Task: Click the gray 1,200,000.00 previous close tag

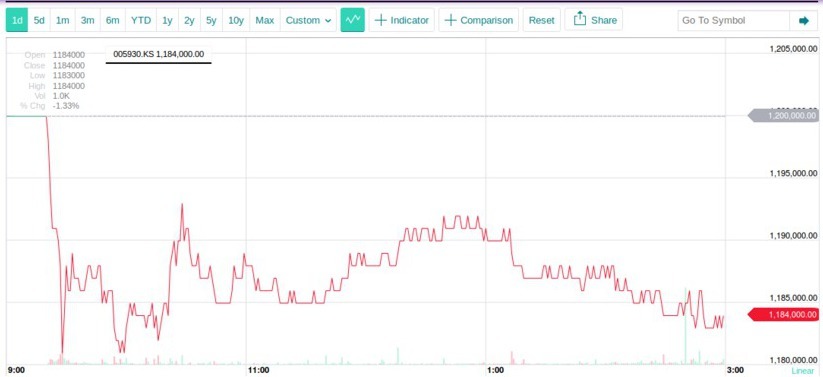Action: (x=783, y=116)
